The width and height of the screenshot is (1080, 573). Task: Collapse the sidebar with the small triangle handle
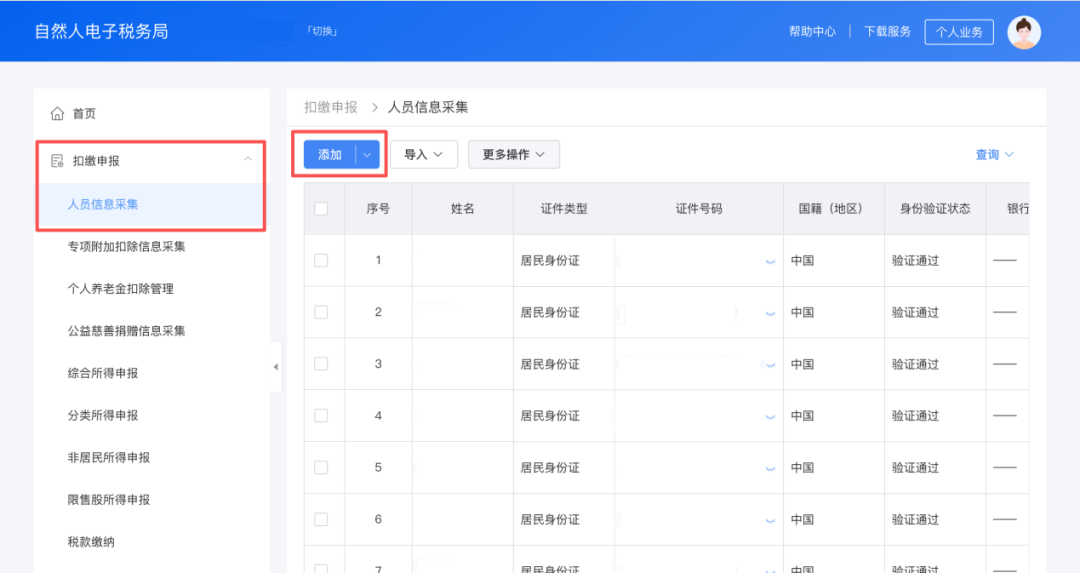click(x=276, y=367)
